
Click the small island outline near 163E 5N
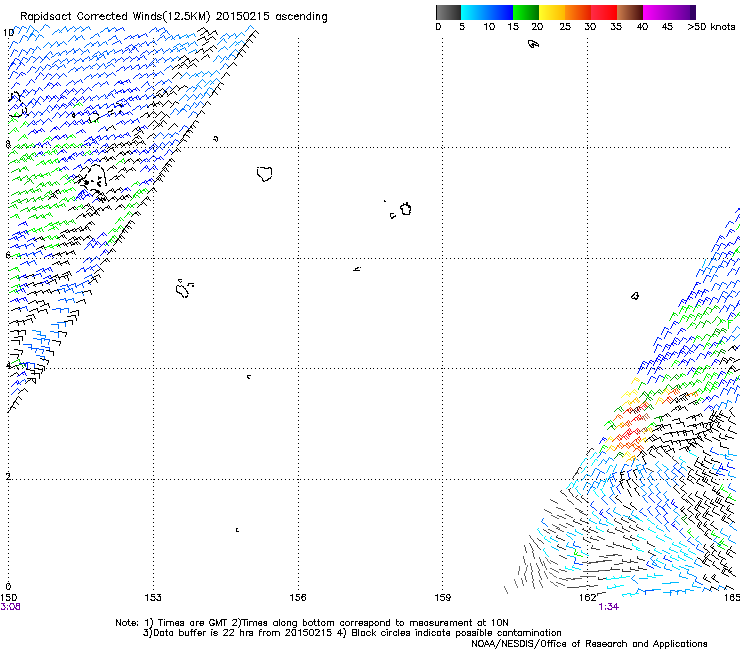click(x=635, y=296)
